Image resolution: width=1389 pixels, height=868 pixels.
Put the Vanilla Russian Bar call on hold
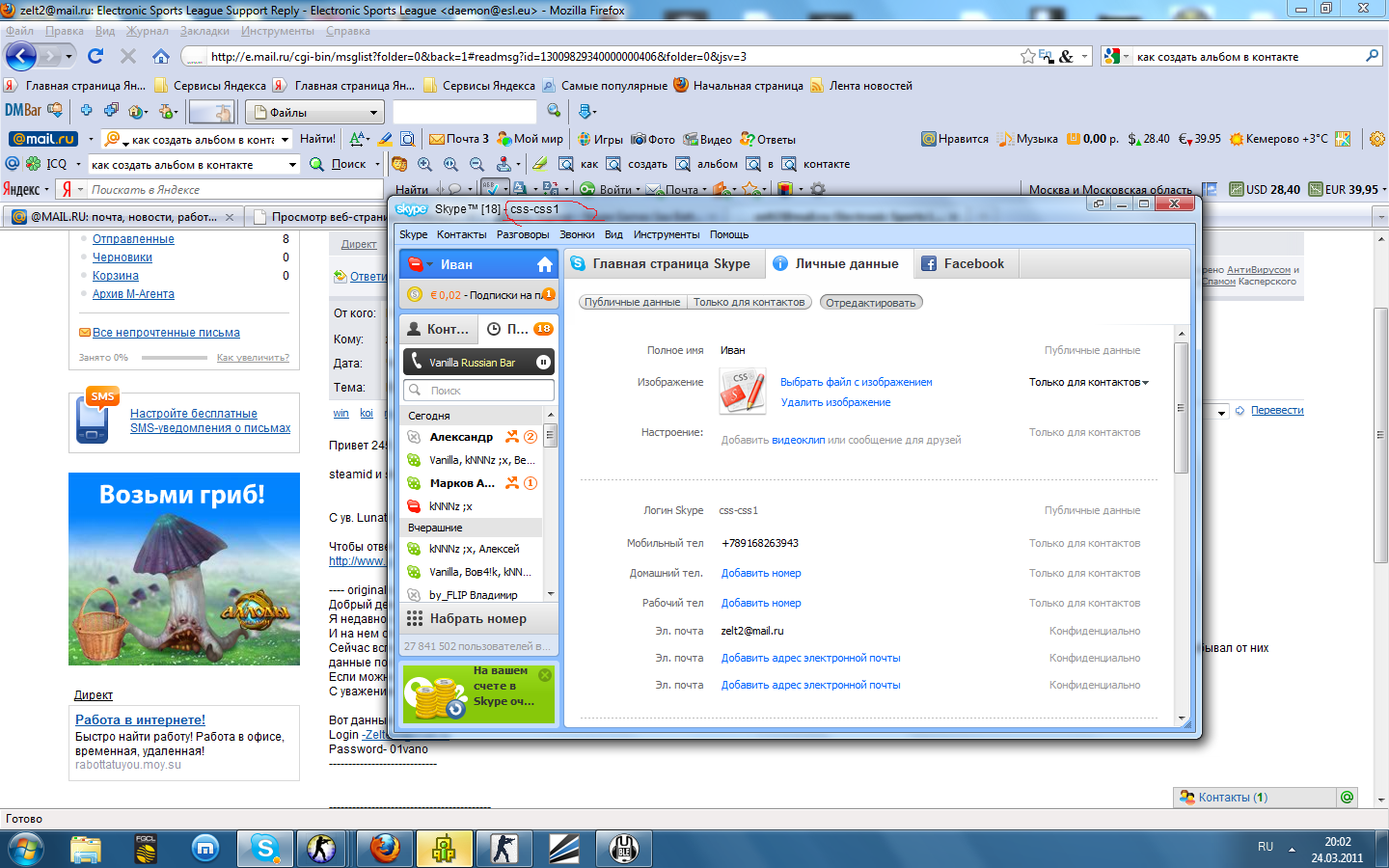[543, 363]
